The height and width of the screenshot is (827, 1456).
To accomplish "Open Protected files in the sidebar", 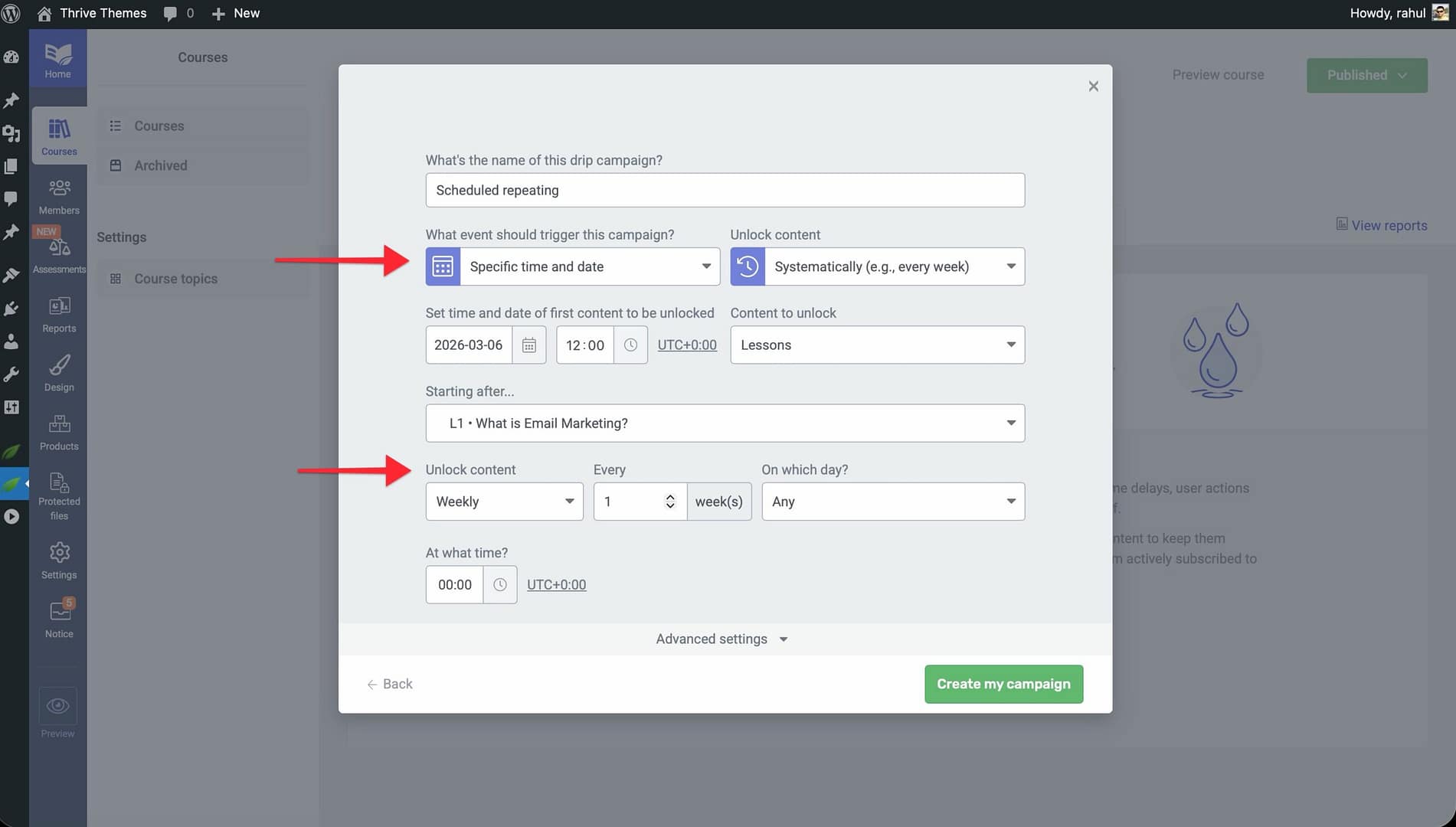I will tap(59, 495).
